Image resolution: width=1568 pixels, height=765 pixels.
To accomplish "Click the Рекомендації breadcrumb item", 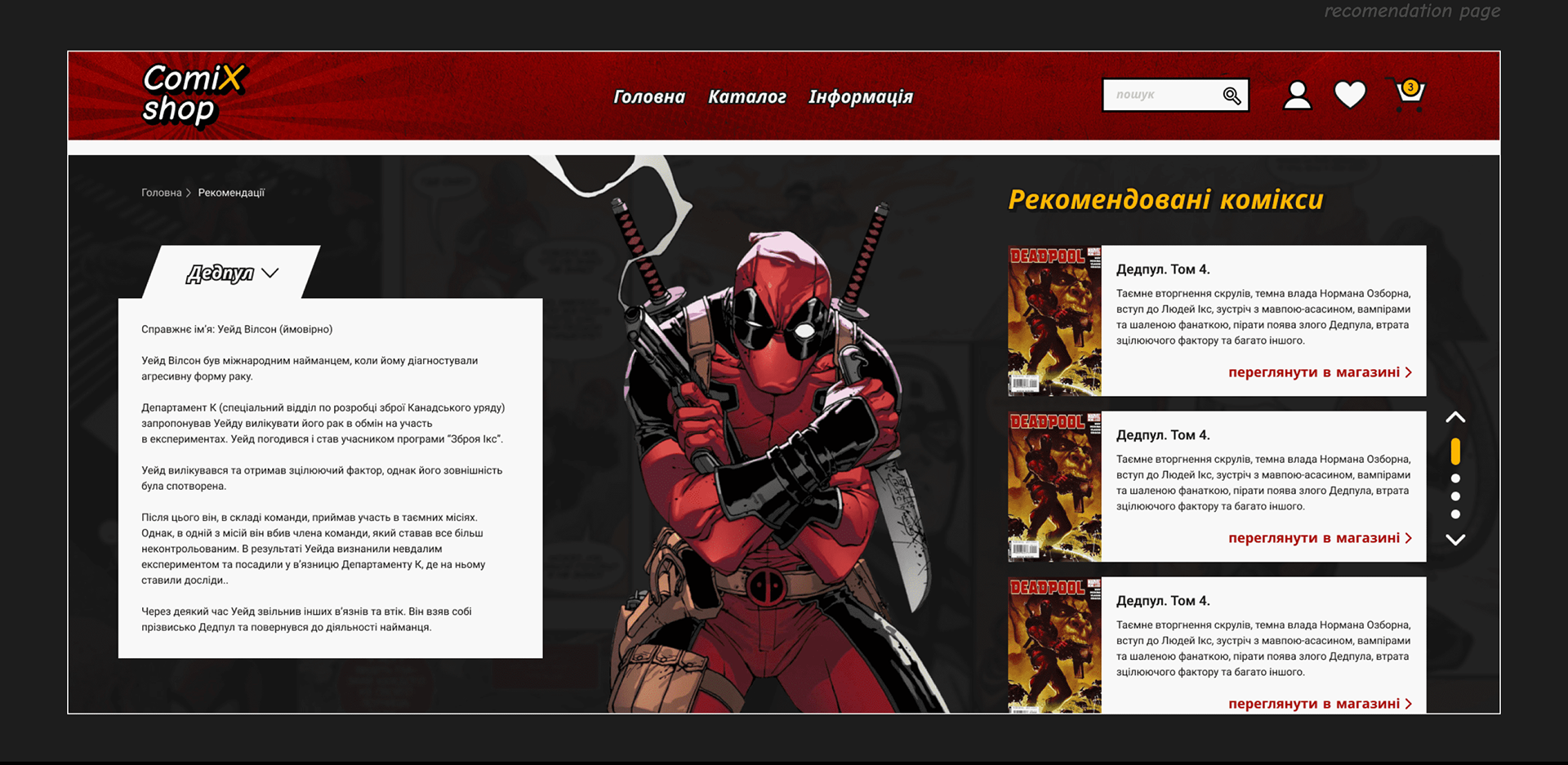I will point(231,193).
